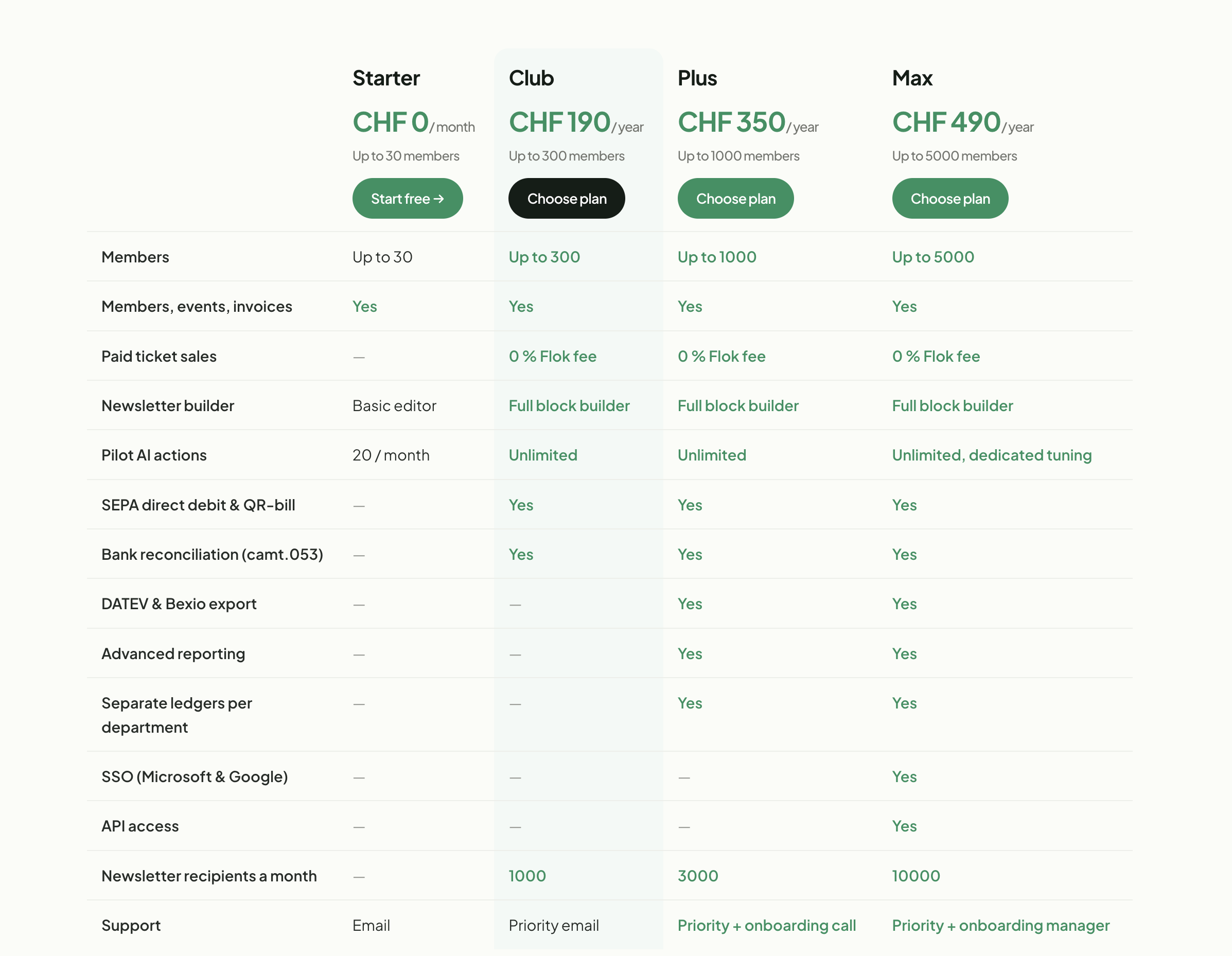Screen dimensions: 1232x956
Task: Click 'Up to 5000 members' subtitle
Action: [x=955, y=156]
